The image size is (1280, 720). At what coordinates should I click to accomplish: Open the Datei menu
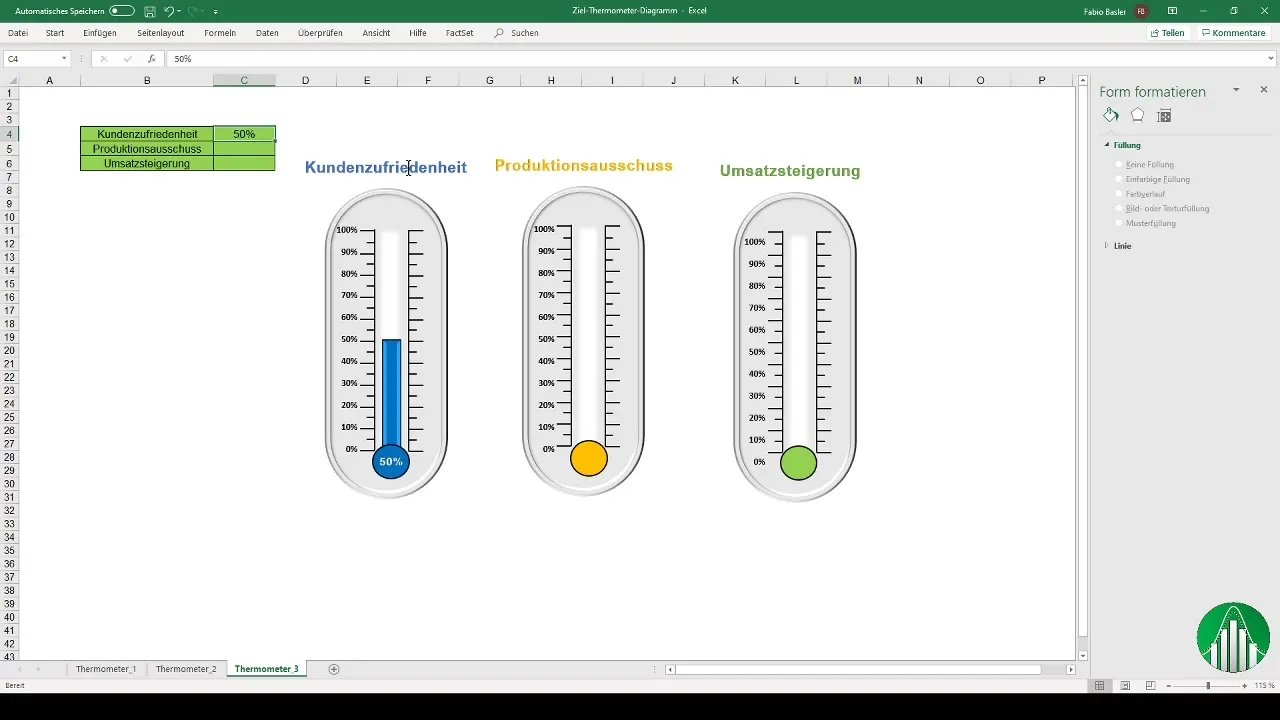(18, 33)
